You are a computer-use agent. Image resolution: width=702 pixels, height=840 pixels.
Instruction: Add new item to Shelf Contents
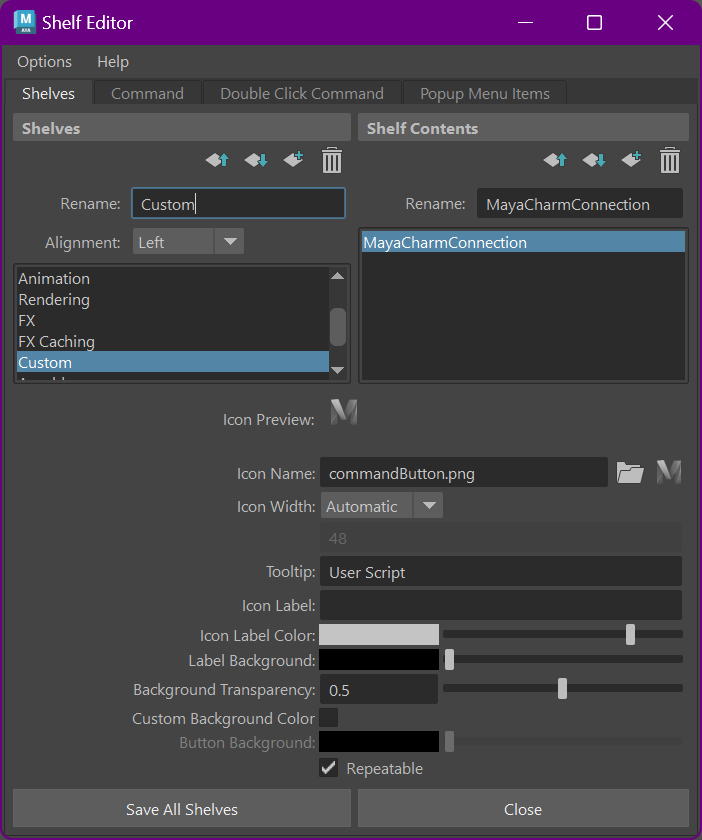[x=631, y=160]
